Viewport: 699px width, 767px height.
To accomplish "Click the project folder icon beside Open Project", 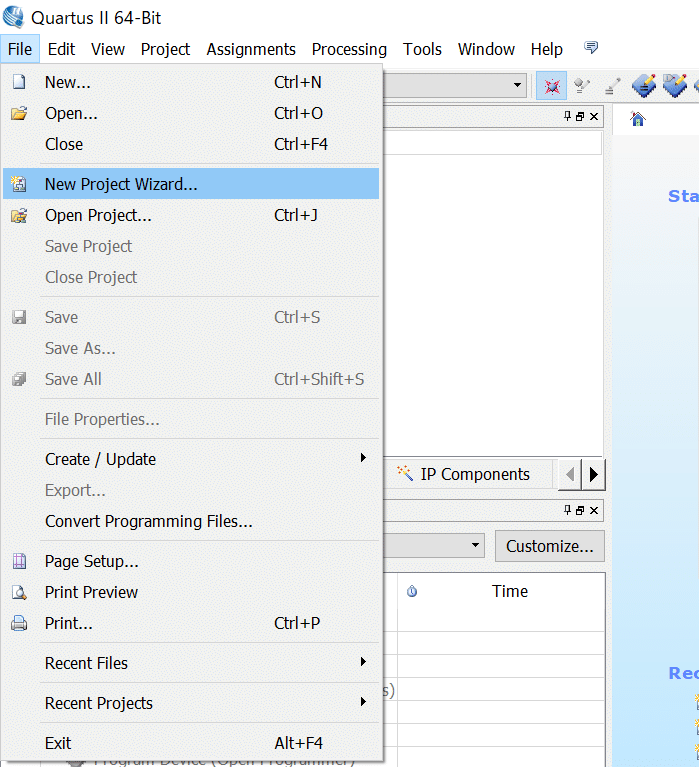I will (19, 215).
